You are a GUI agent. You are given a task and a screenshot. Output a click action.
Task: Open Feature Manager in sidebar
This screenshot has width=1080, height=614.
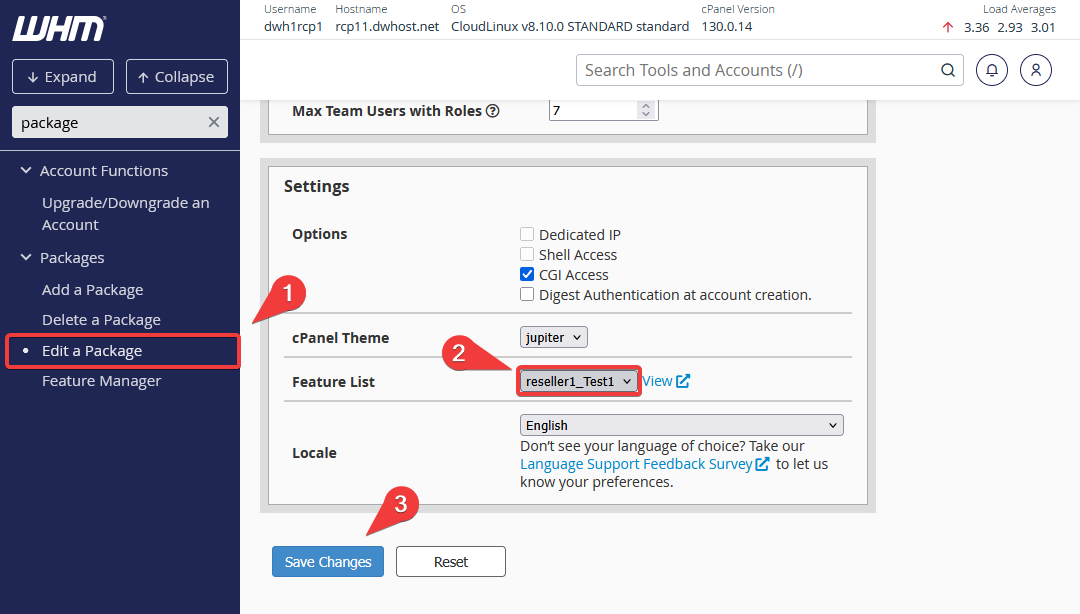click(x=101, y=381)
